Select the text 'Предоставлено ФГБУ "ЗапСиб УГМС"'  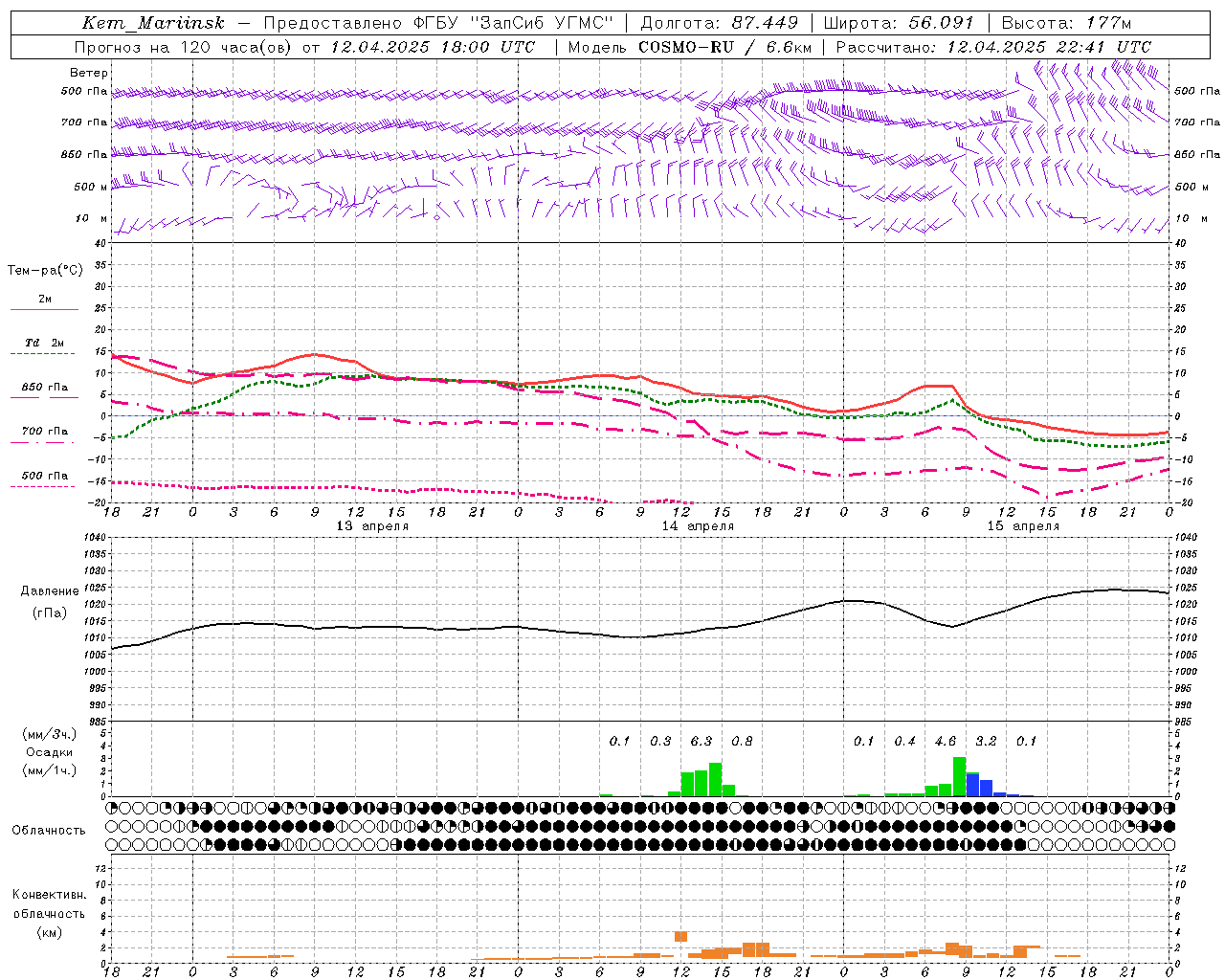437,23
